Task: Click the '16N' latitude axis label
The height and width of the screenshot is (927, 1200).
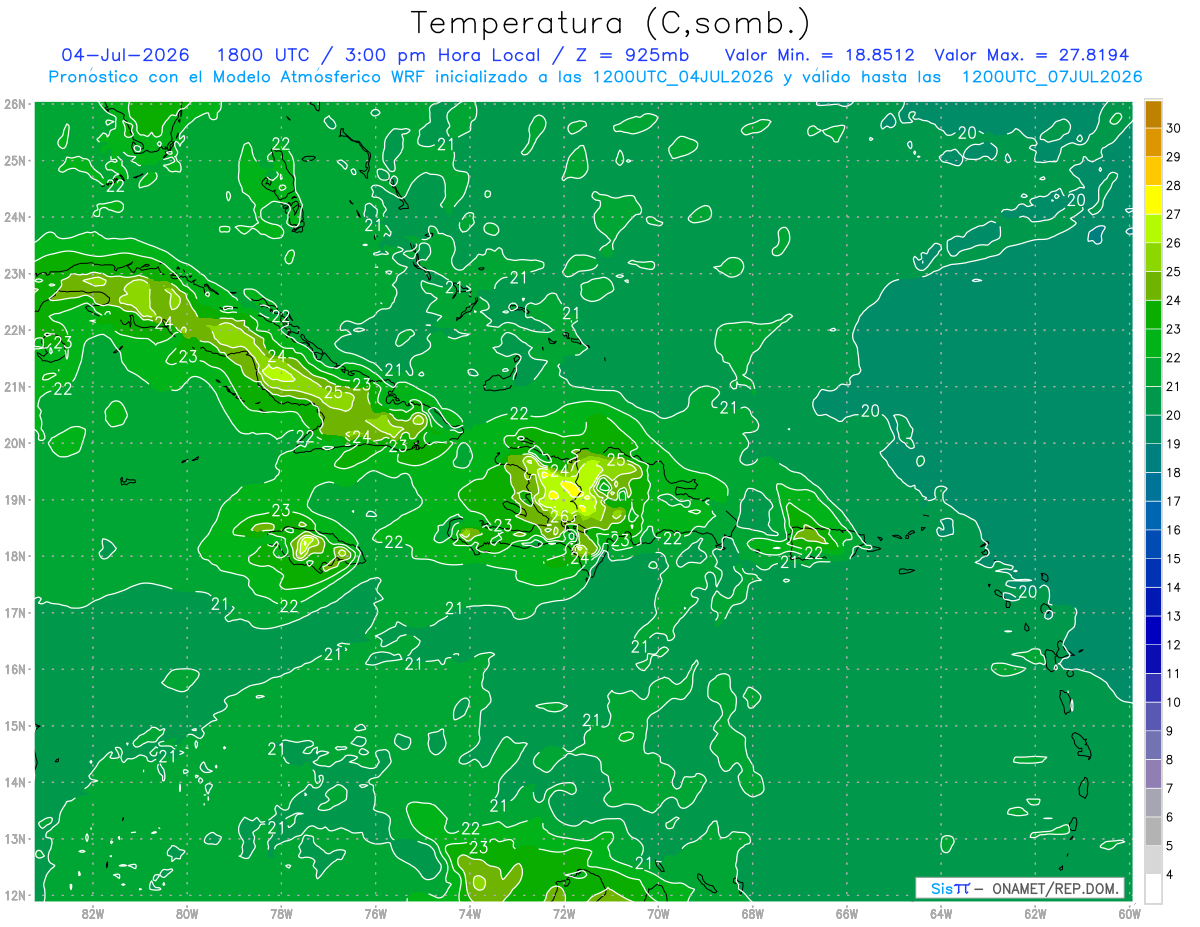Action: 14,669
